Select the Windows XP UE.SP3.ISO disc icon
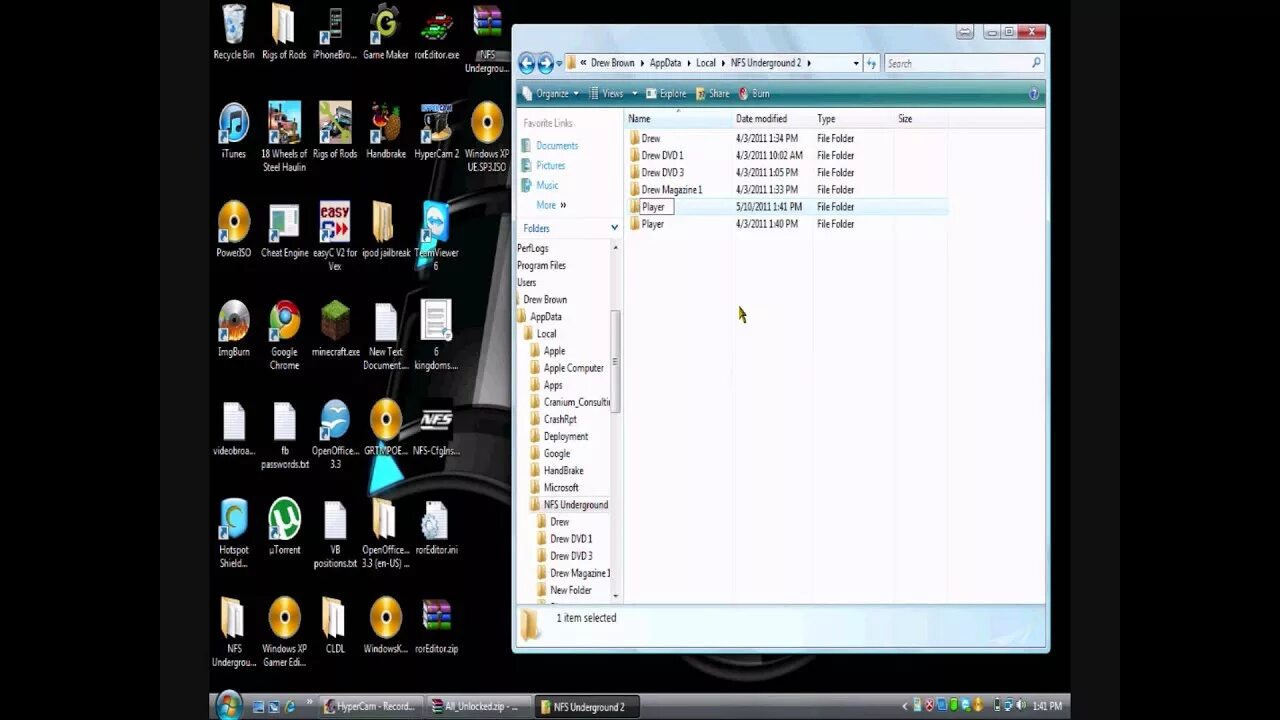Viewport: 1280px width, 720px height. [x=487, y=136]
